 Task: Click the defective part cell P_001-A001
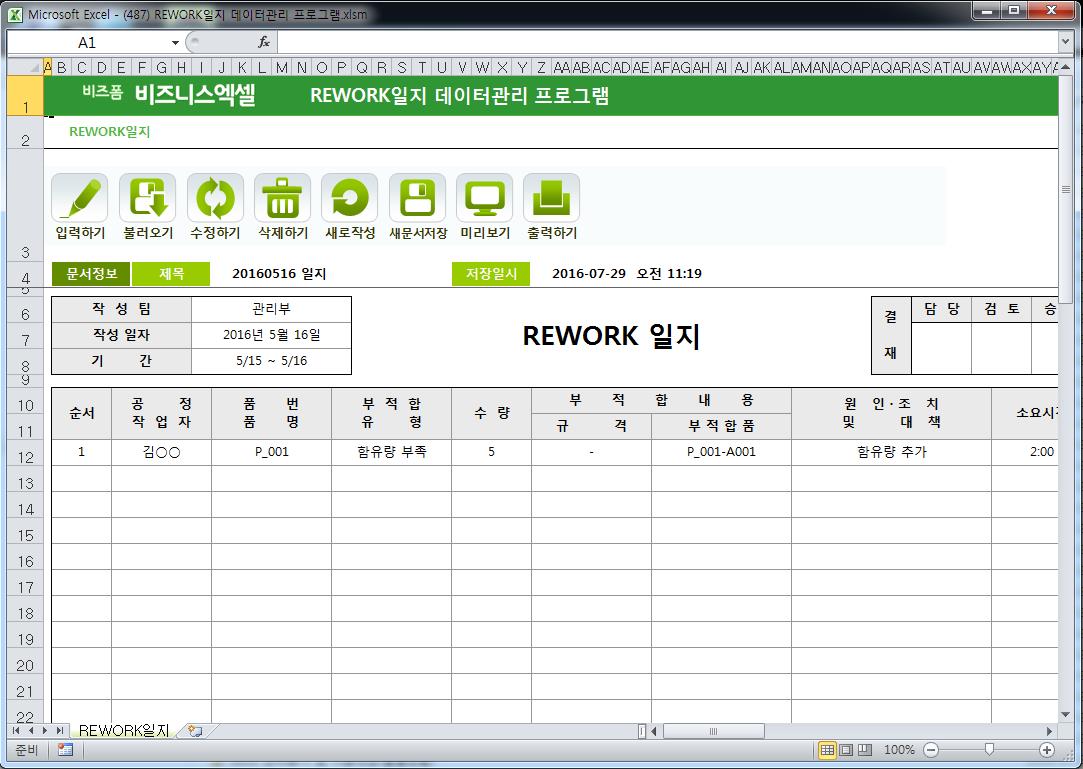coord(721,452)
